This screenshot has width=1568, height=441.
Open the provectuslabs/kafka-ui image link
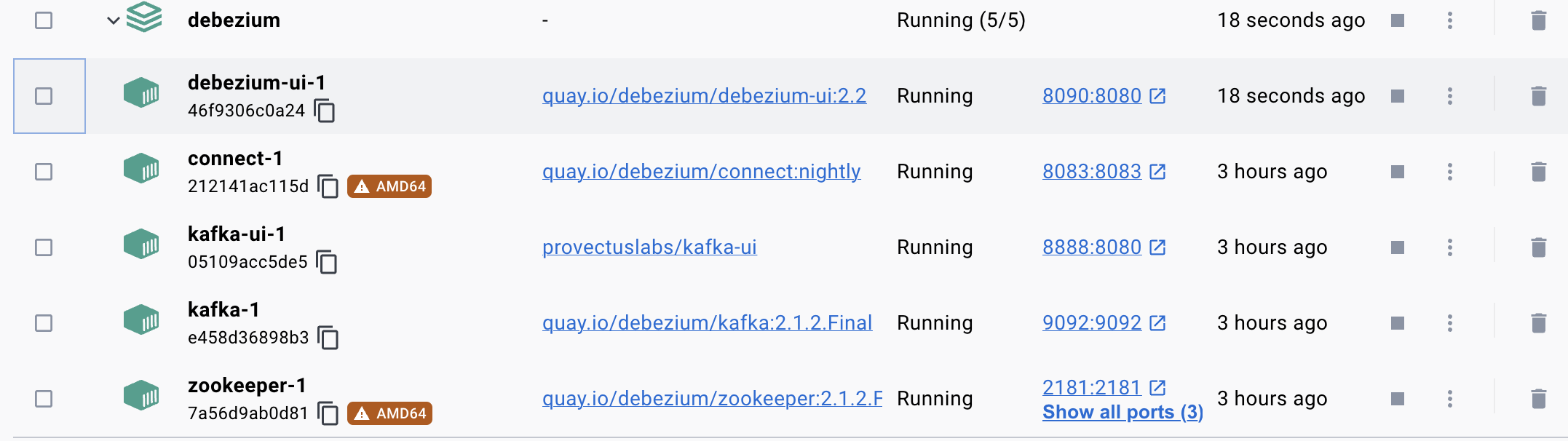(x=649, y=247)
